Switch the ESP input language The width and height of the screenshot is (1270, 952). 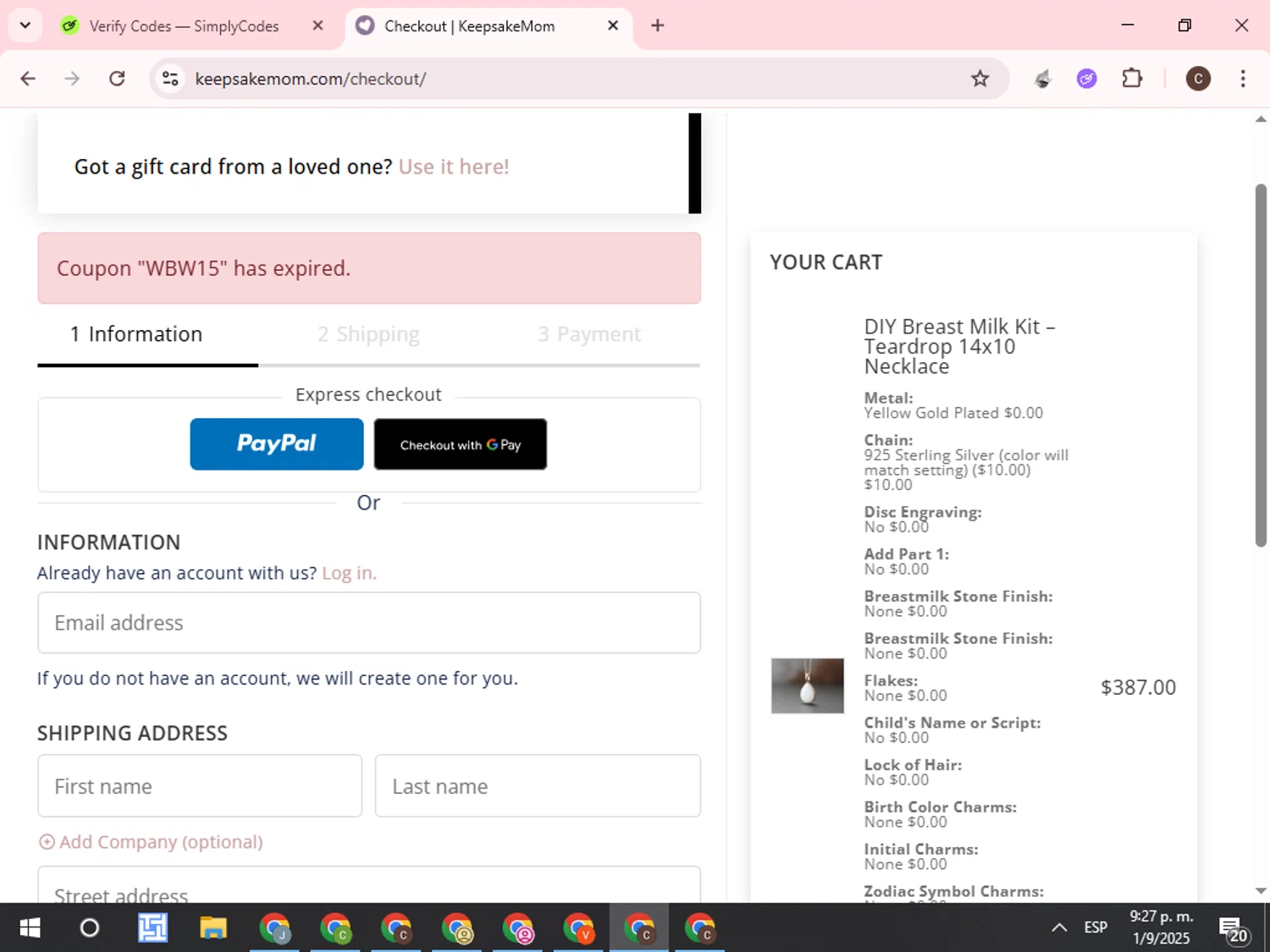pos(1096,927)
